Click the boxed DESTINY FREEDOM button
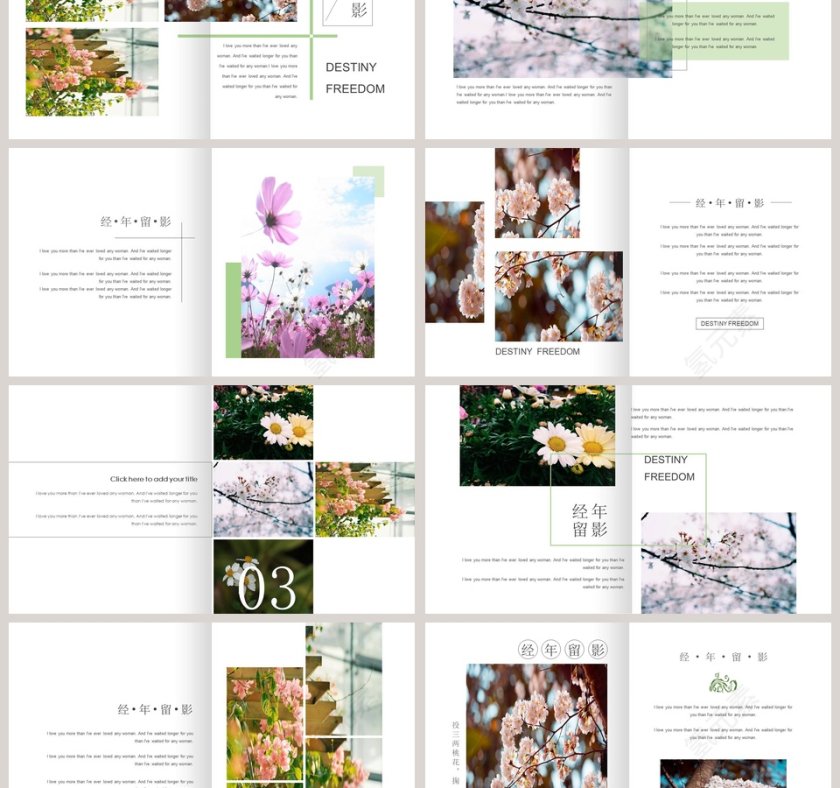The width and height of the screenshot is (840, 788). coord(729,323)
